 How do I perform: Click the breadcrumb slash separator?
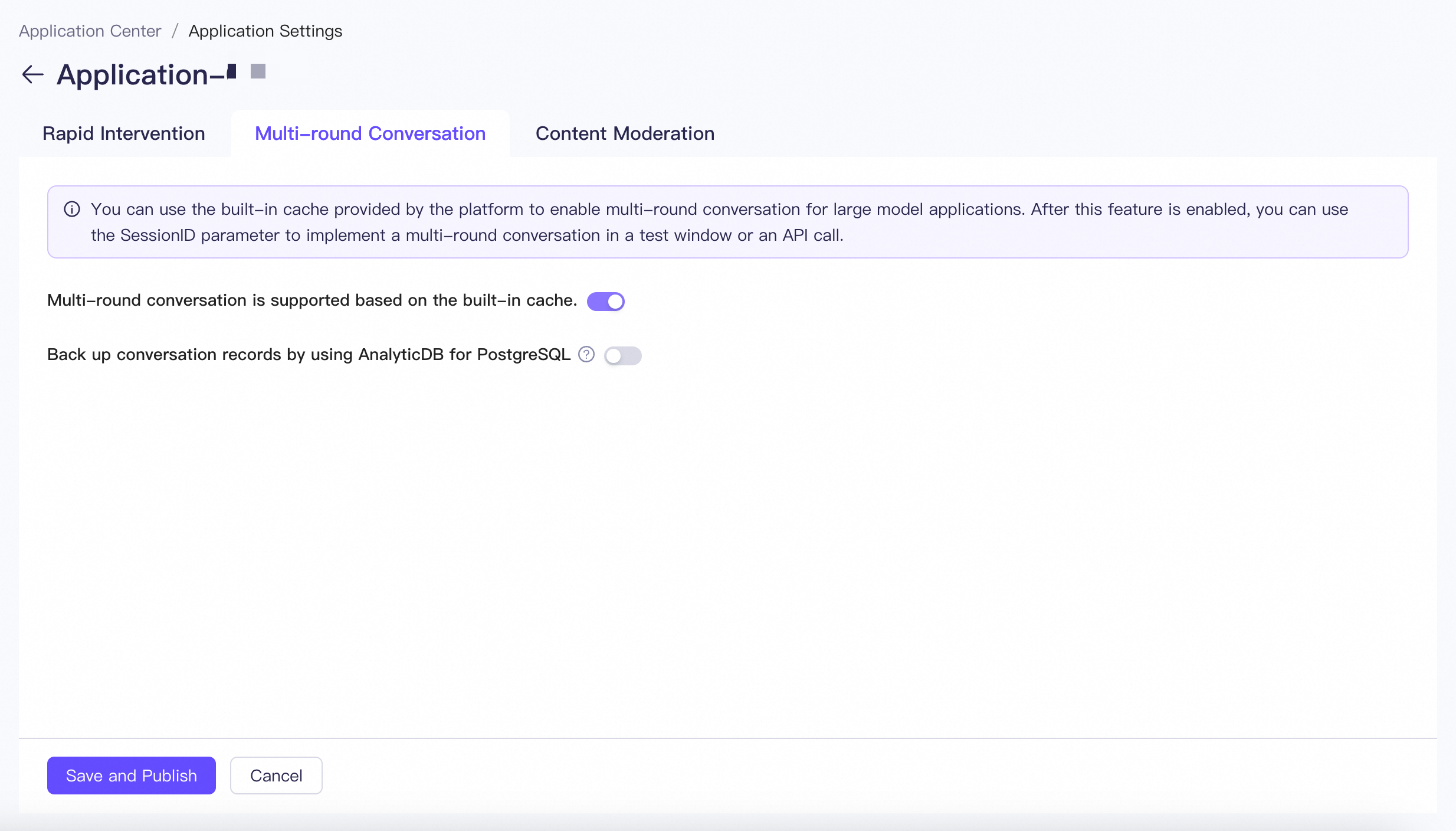click(175, 31)
